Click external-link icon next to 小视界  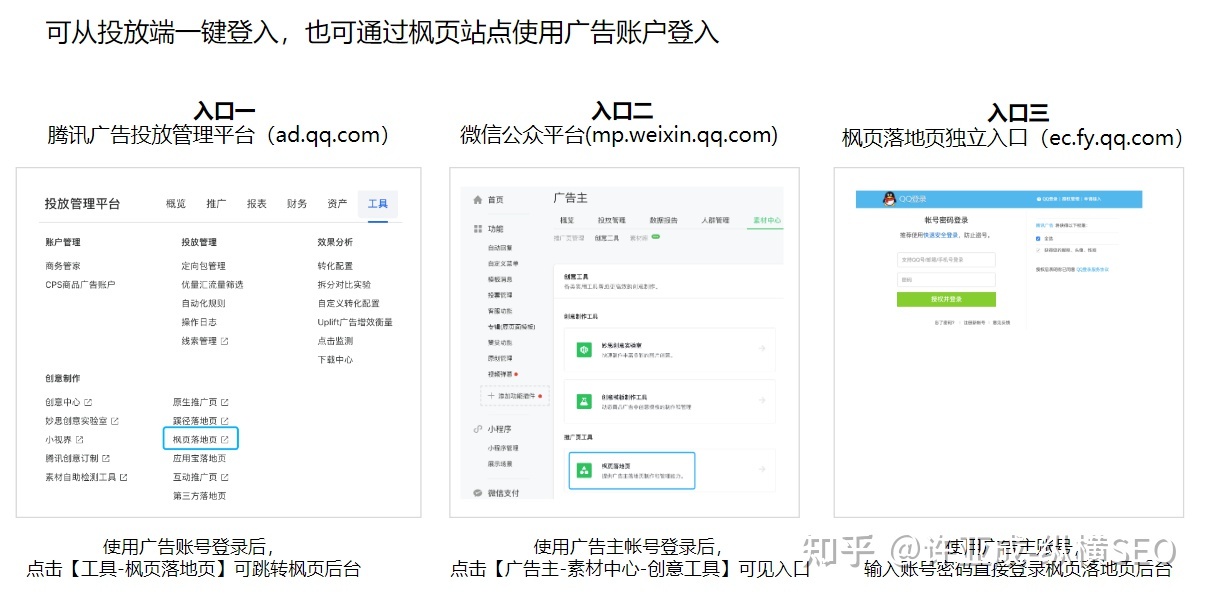79,440
